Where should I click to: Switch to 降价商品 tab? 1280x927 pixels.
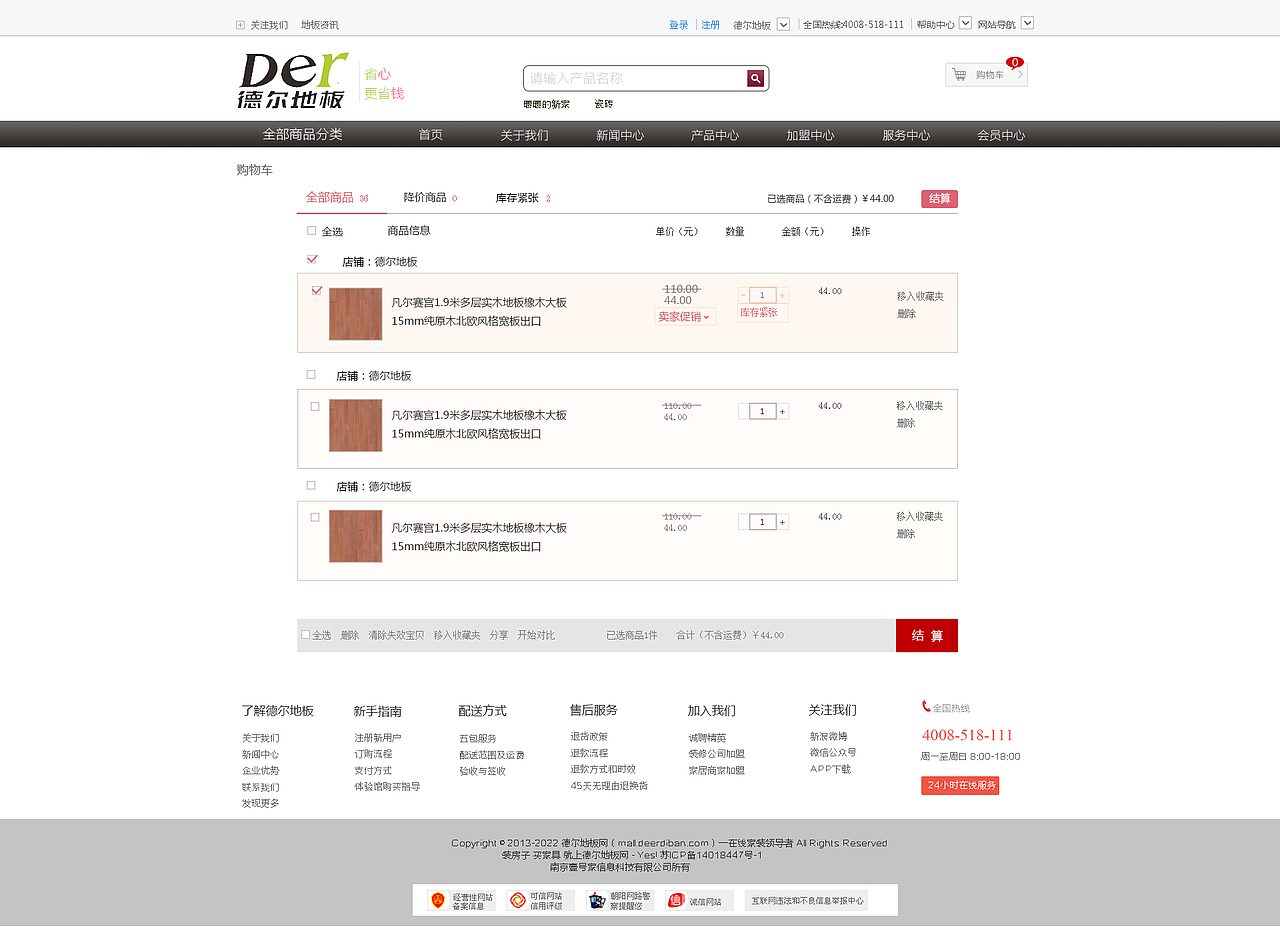coord(431,198)
